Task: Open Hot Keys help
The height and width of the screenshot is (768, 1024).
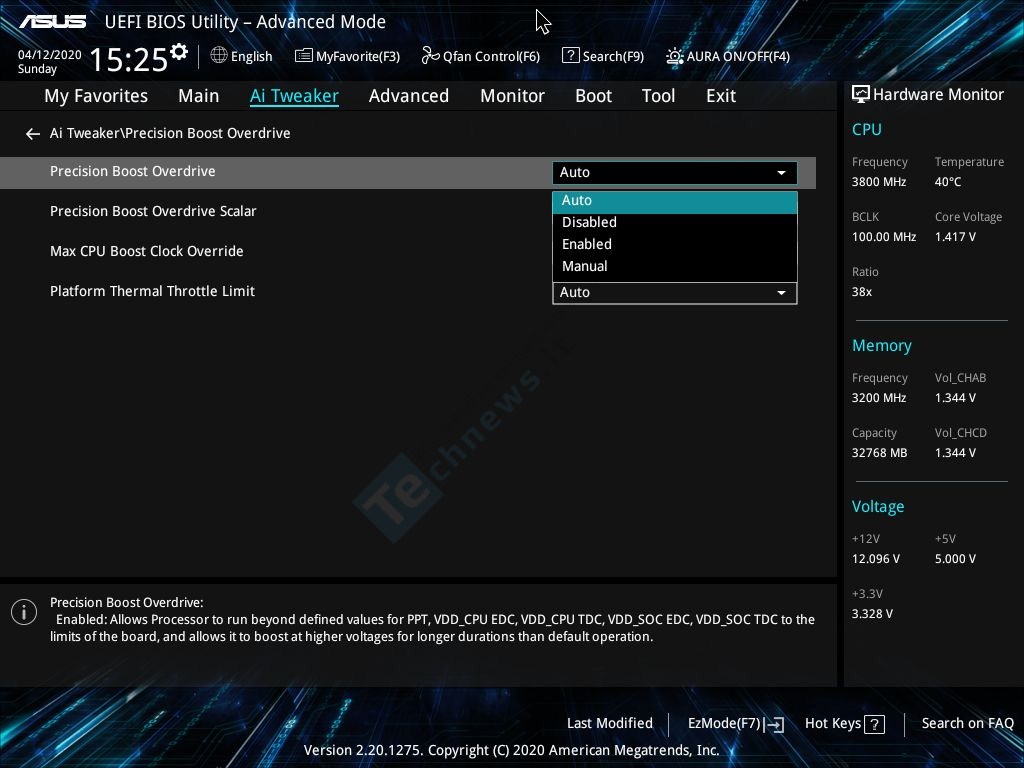Action: tap(845, 724)
